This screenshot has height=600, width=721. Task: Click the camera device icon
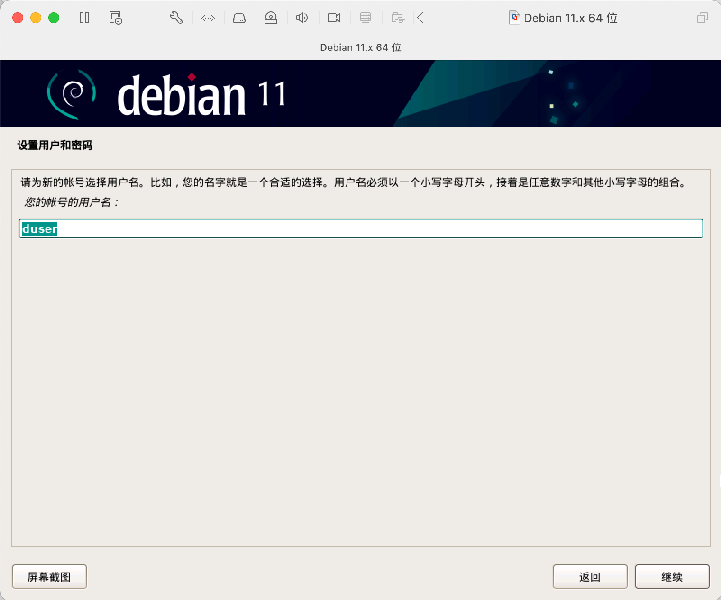pyautogui.click(x=334, y=18)
